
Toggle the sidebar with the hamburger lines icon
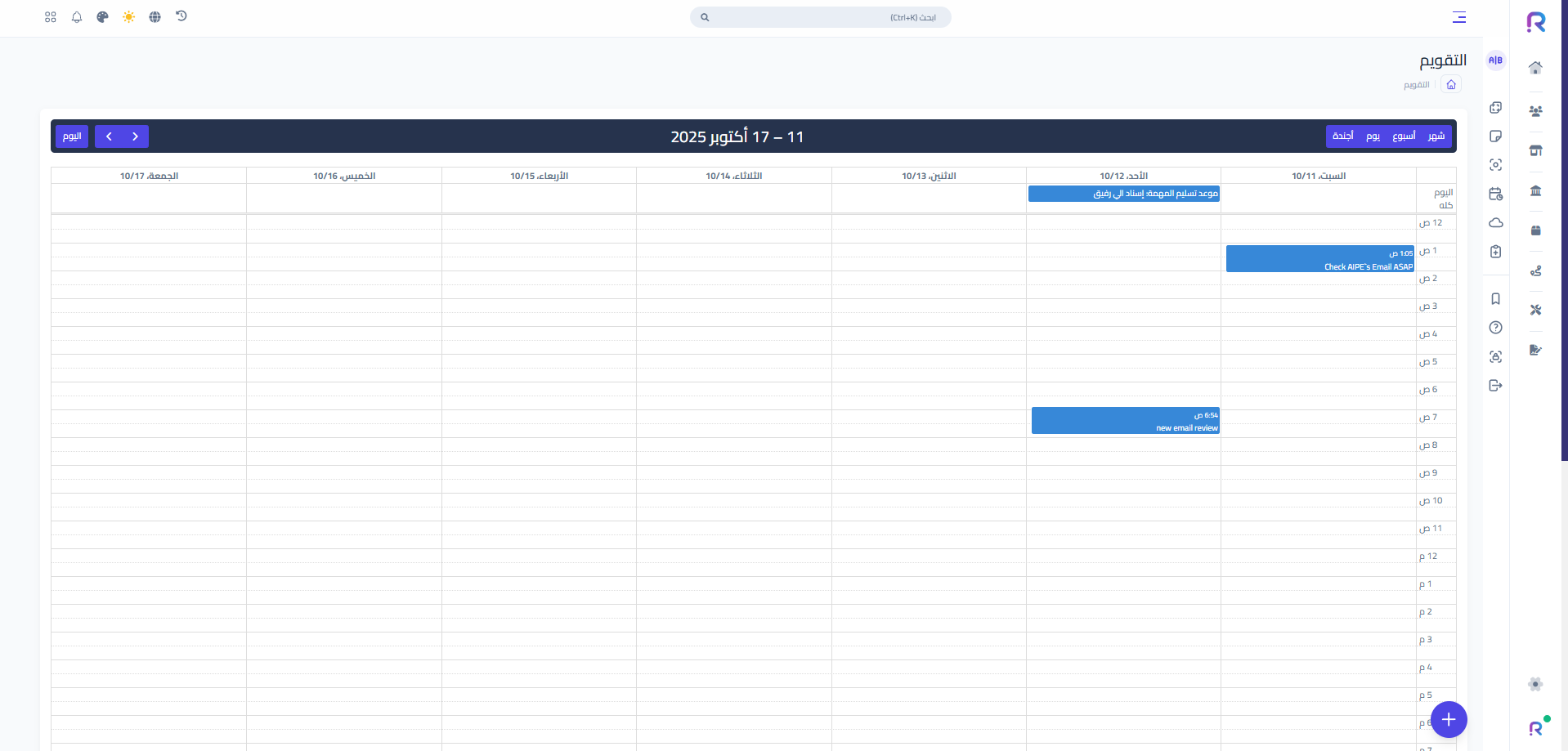[1459, 17]
